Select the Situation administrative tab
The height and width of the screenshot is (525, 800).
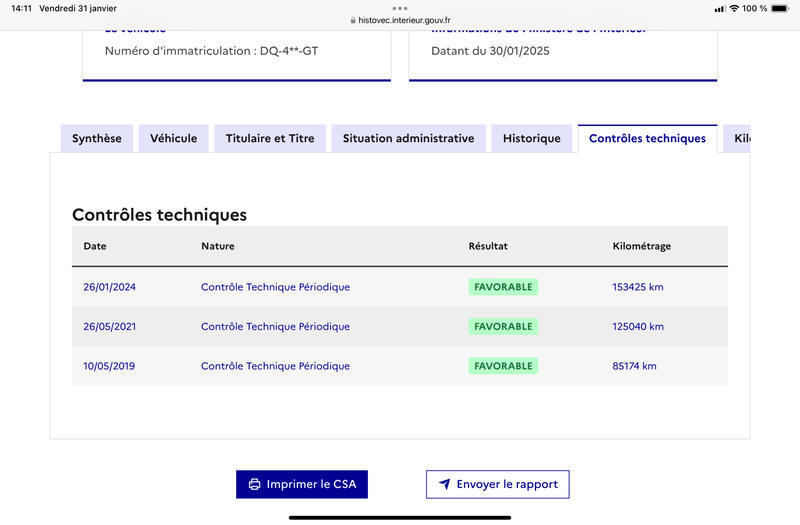click(408, 138)
